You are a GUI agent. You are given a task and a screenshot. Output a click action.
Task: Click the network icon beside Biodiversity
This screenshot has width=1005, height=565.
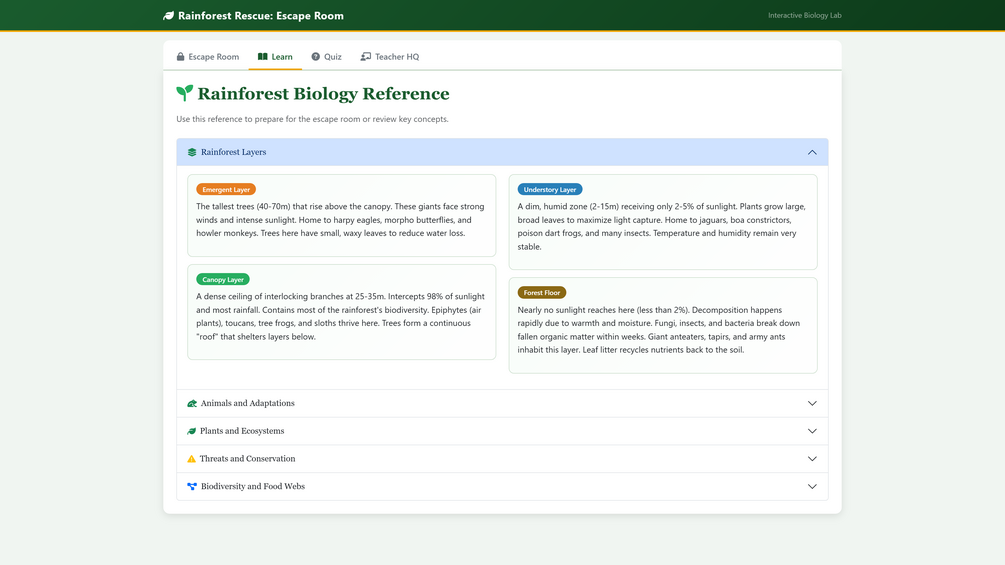tap(192, 486)
